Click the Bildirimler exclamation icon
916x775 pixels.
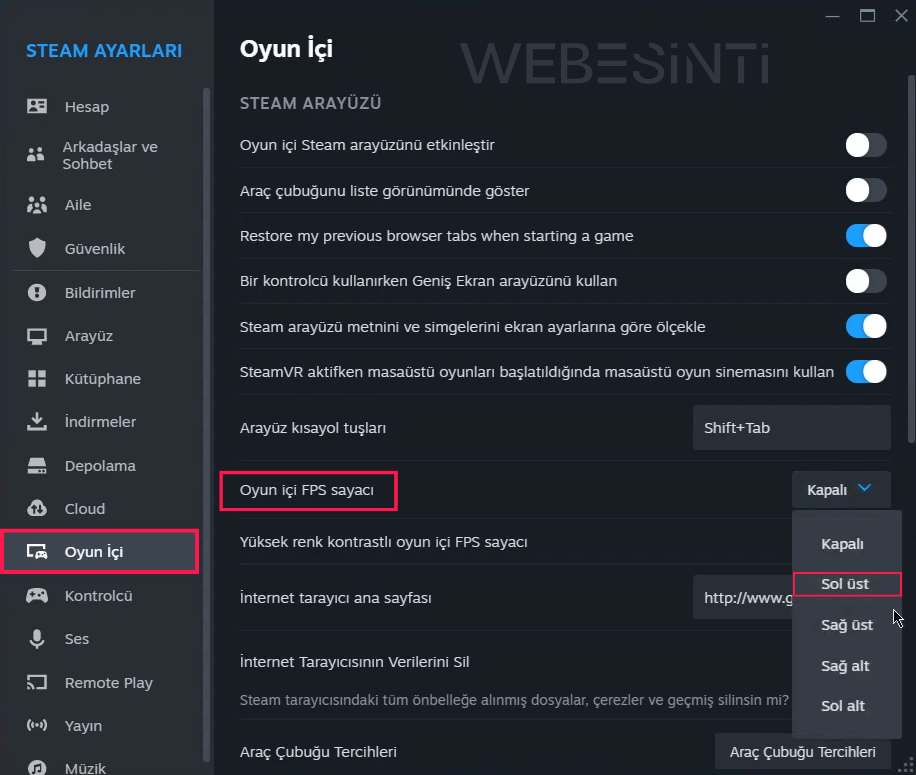coord(37,292)
